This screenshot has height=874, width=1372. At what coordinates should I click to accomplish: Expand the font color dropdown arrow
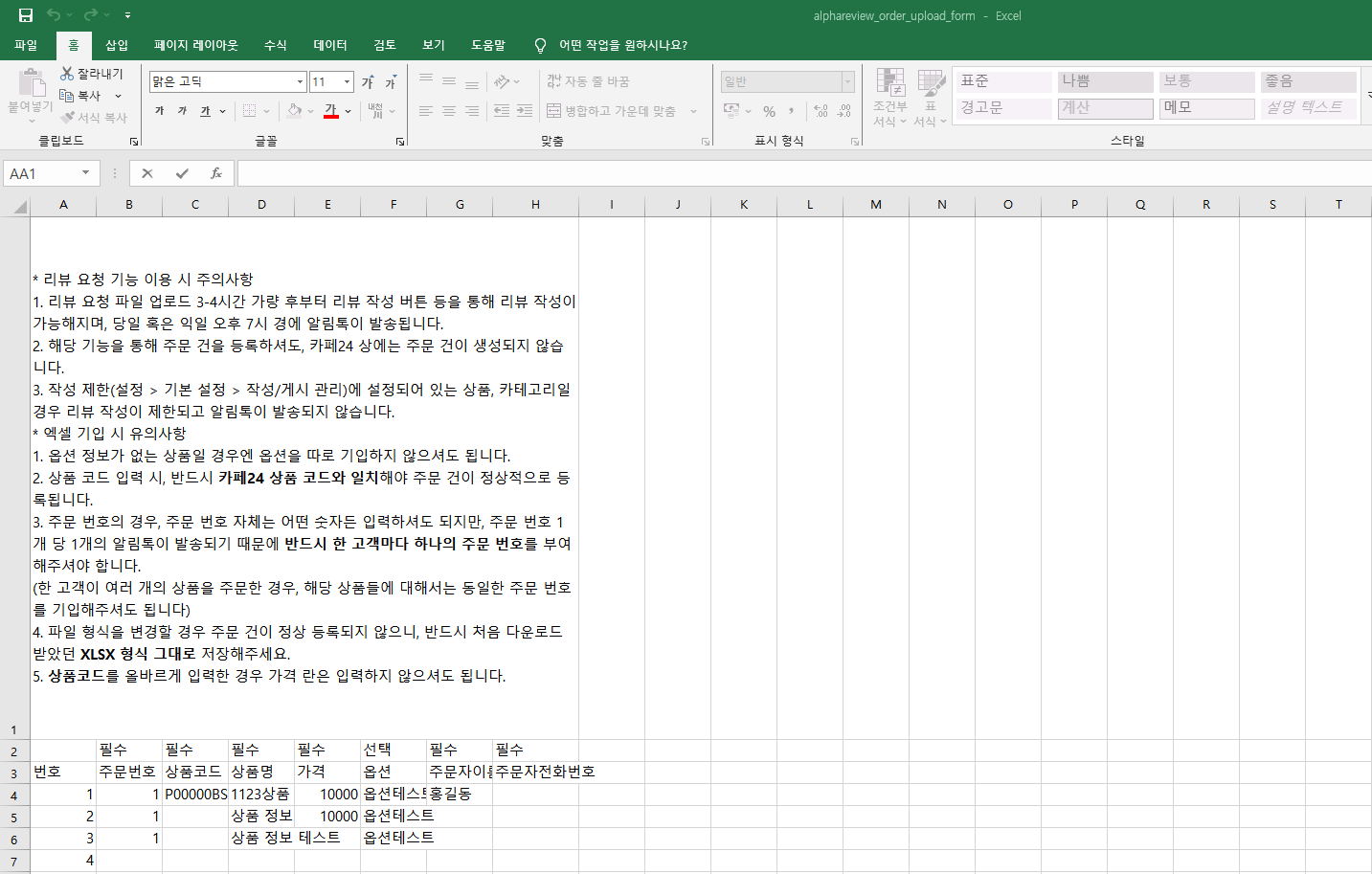tap(349, 111)
